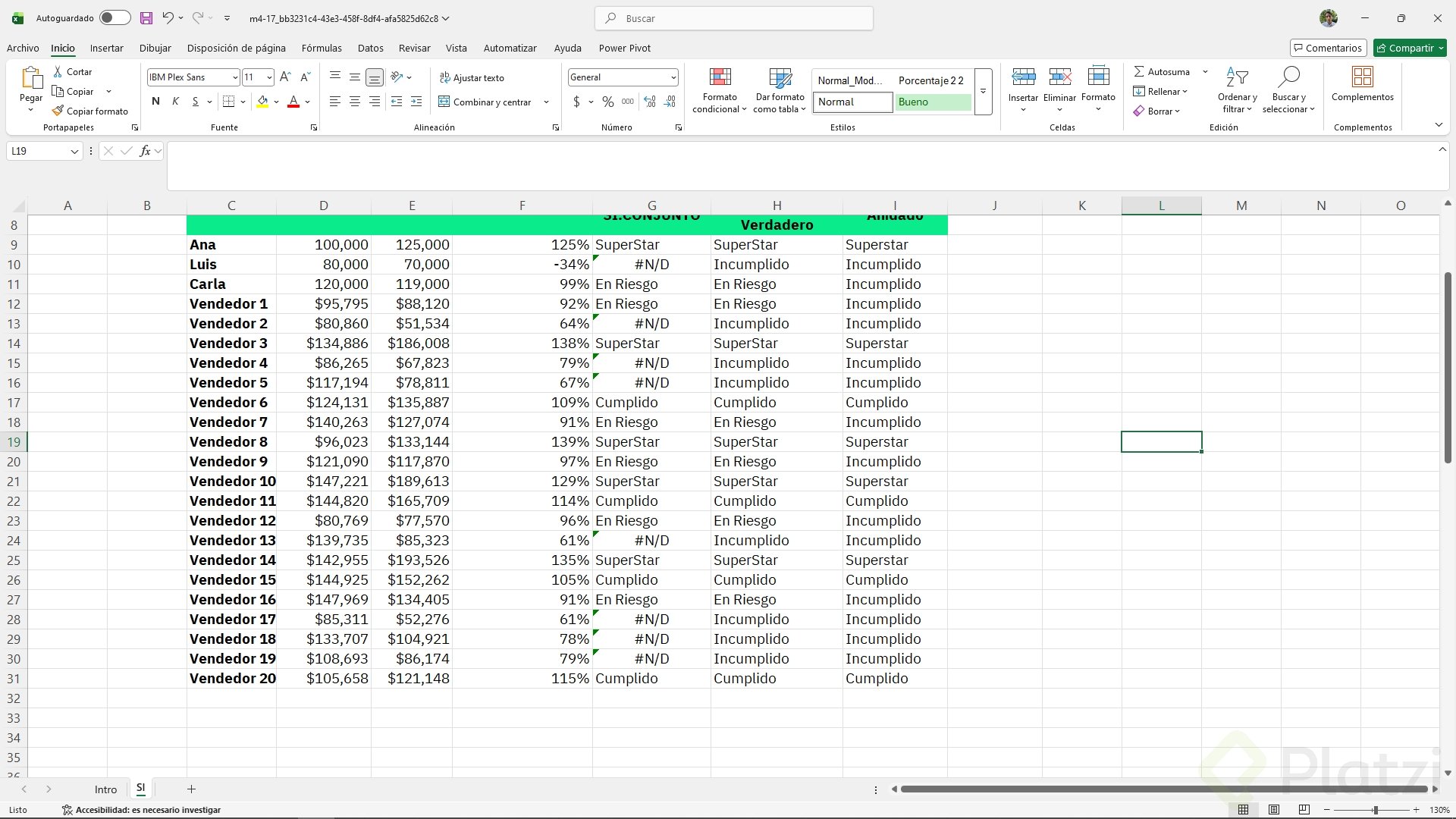
Task: Open the Fórmulas ribbon tab
Action: (322, 48)
